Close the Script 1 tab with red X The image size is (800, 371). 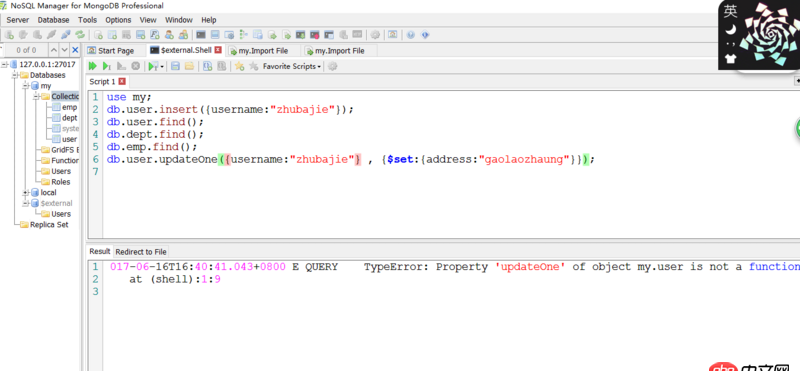122,82
